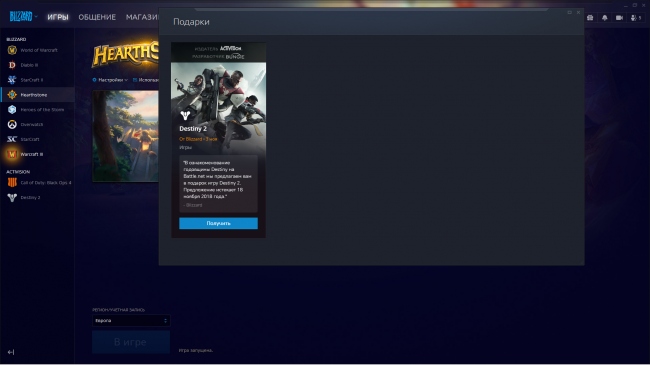
Task: Open the friends list icon
Action: point(635,18)
